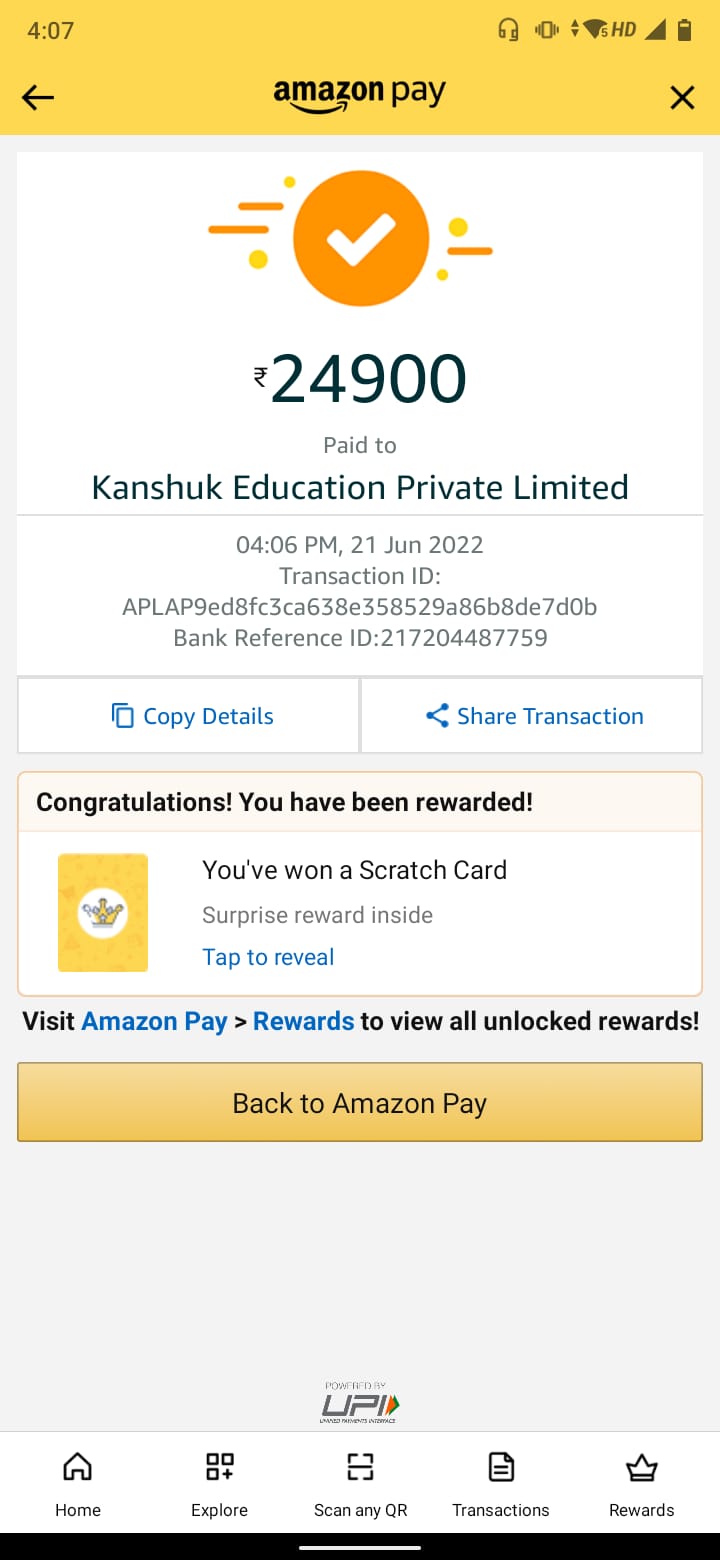Open the scratch card reward thumbnail
720x1560 pixels.
[103, 912]
